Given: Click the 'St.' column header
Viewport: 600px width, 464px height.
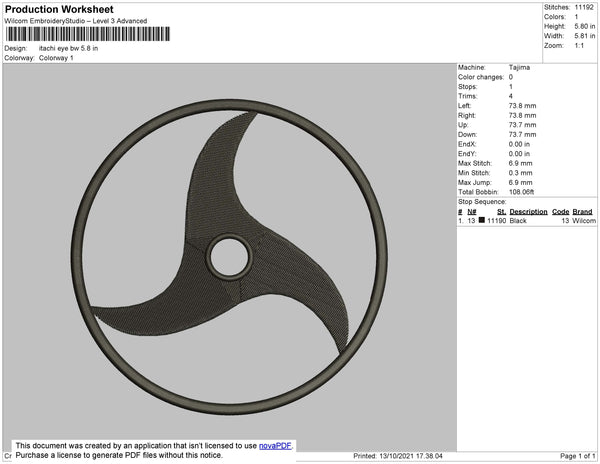Looking at the screenshot, I should (501, 212).
